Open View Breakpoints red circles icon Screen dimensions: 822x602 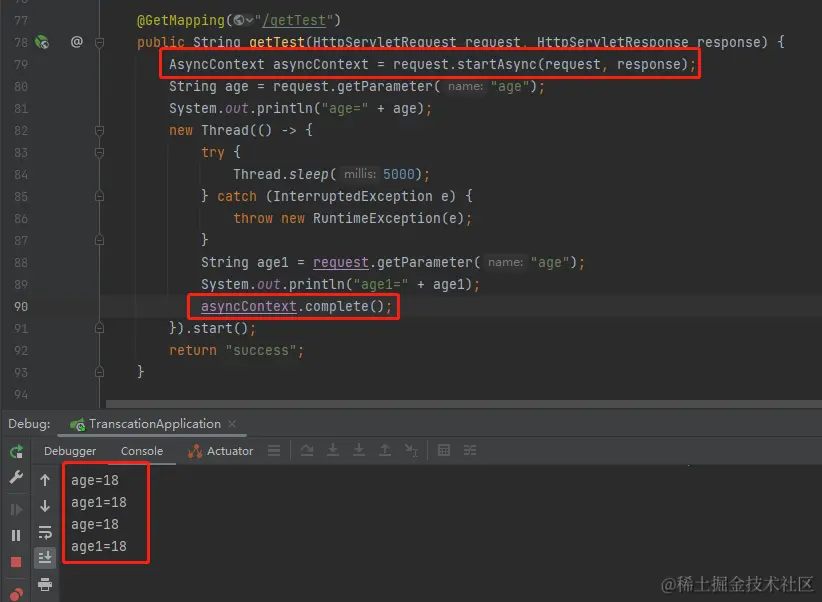(x=16, y=594)
